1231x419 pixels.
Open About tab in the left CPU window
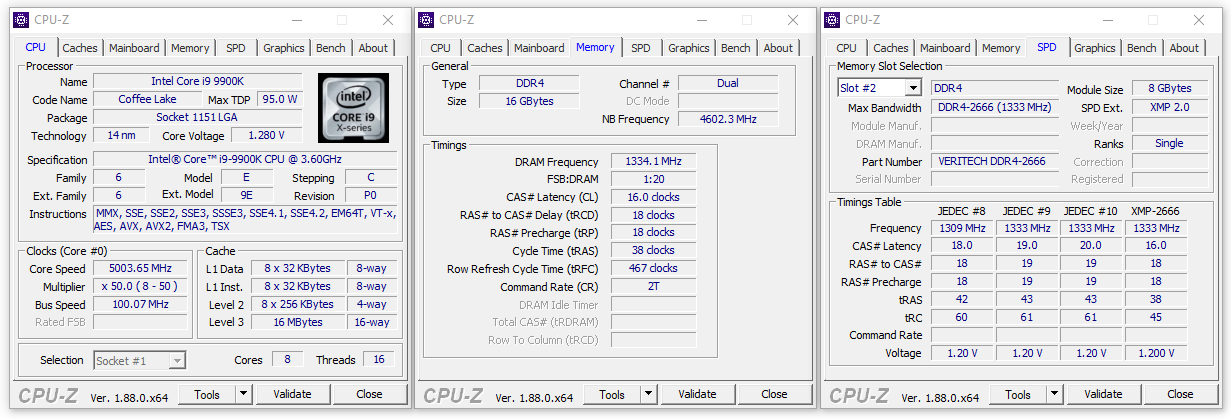tap(373, 48)
